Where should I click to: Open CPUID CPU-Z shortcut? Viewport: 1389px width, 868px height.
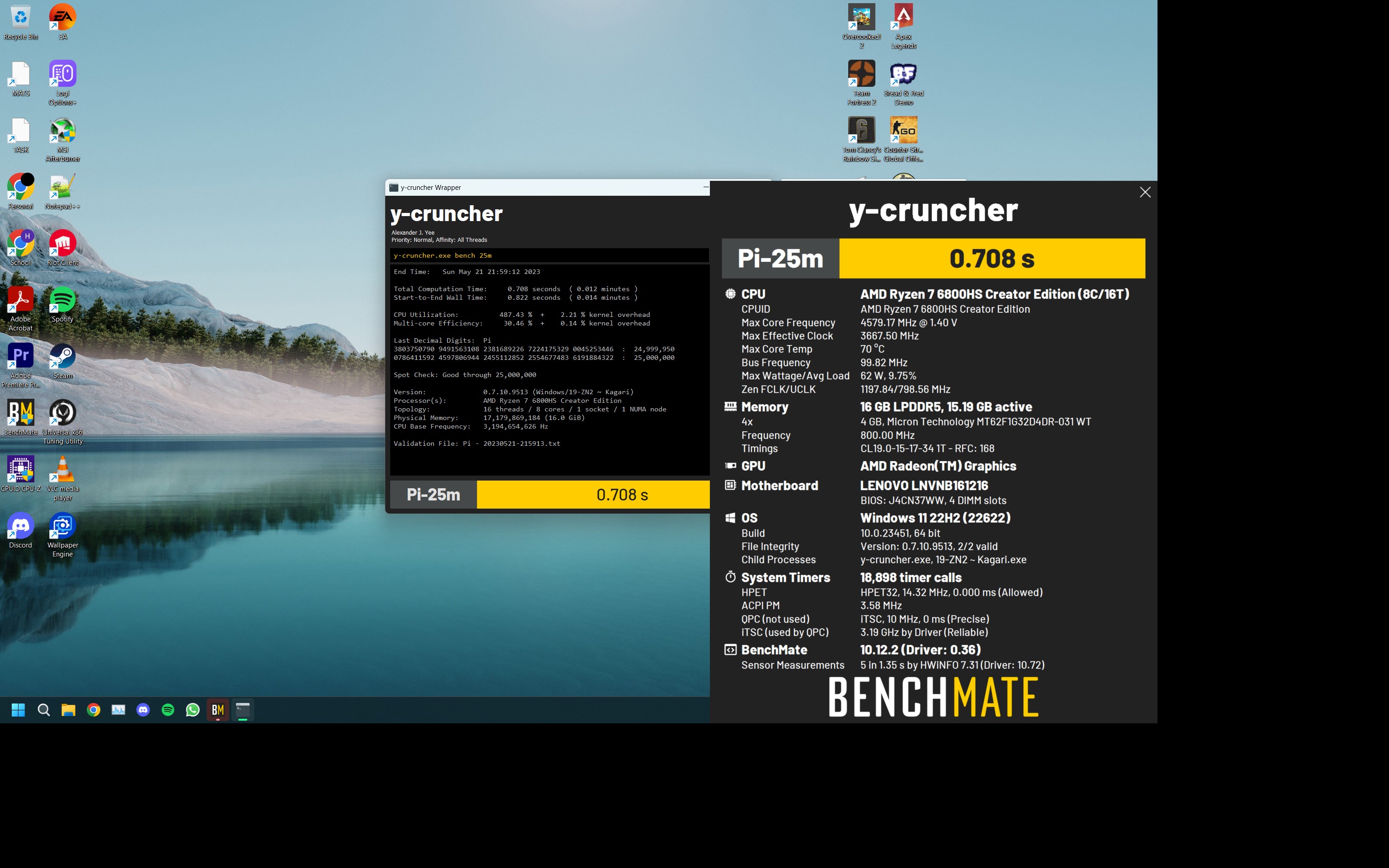pyautogui.click(x=21, y=474)
